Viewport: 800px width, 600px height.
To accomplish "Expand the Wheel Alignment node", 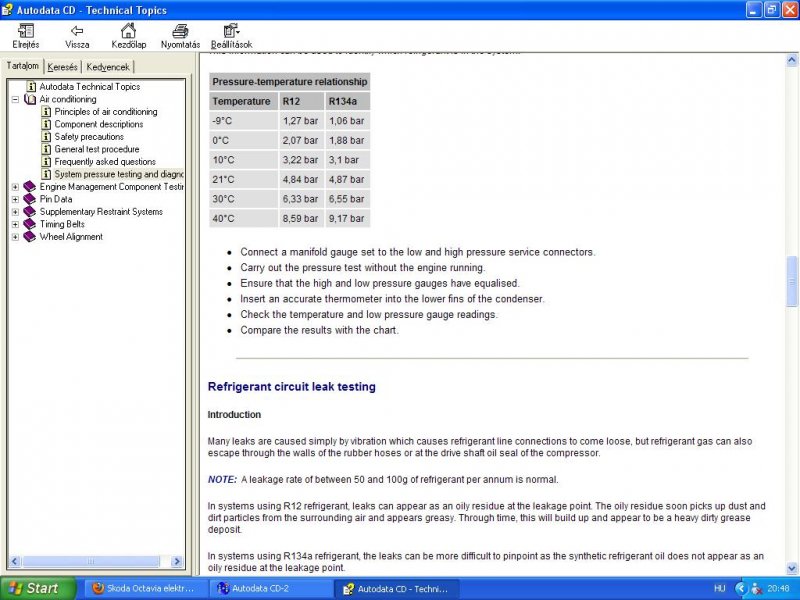I will [x=15, y=237].
